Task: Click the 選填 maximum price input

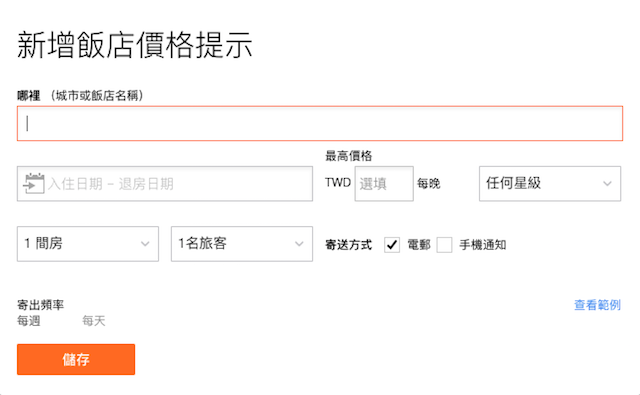Action: pyautogui.click(x=384, y=184)
